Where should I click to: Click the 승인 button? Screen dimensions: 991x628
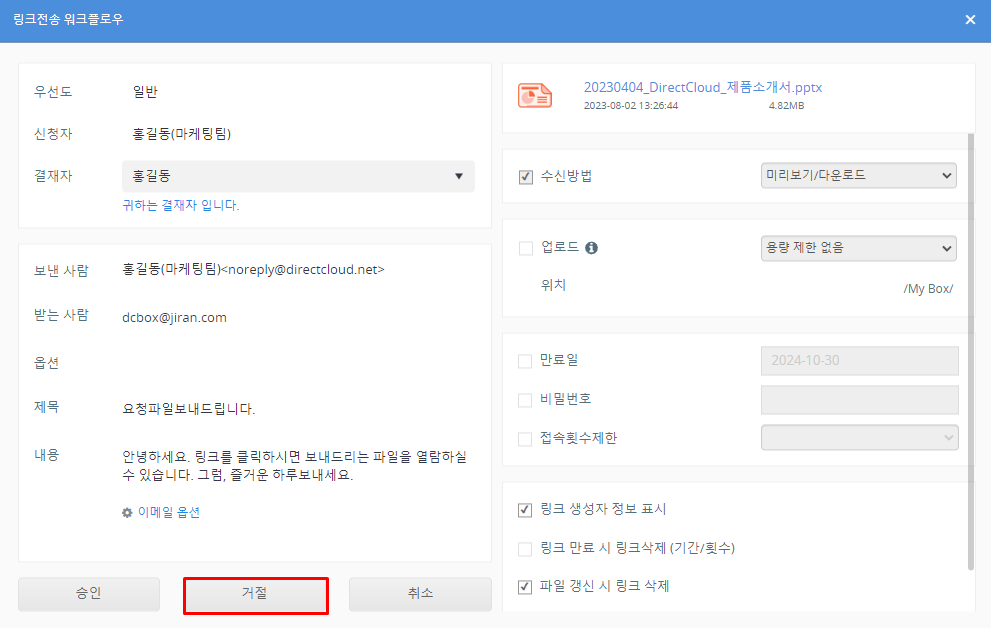[x=88, y=594]
